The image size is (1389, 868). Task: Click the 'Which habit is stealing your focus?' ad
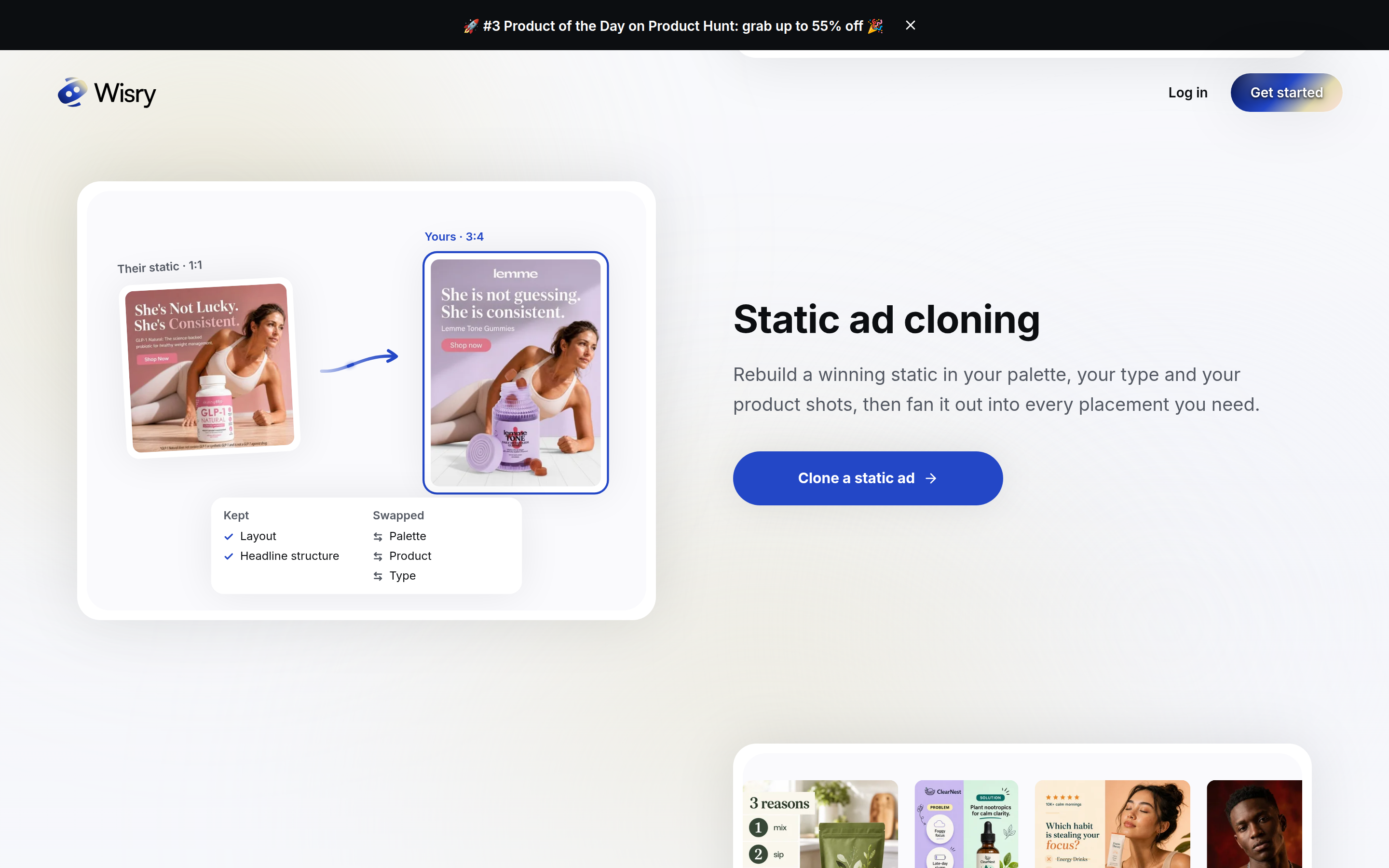(x=1112, y=824)
